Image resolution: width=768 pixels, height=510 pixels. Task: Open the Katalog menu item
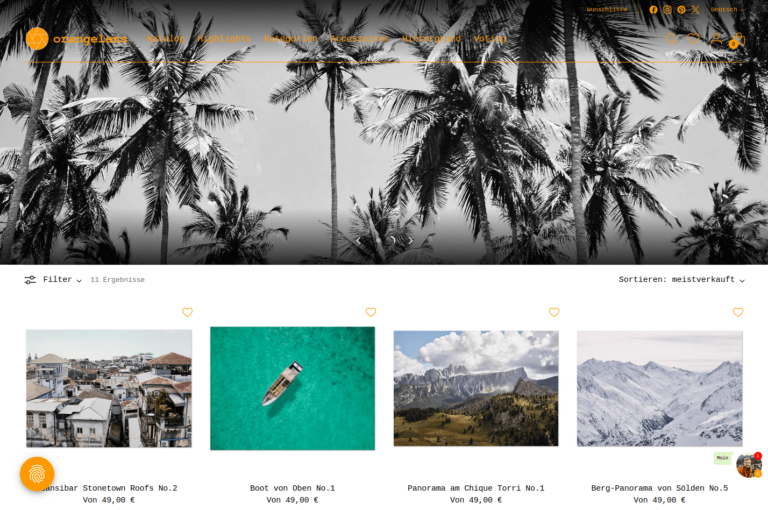pyautogui.click(x=166, y=39)
